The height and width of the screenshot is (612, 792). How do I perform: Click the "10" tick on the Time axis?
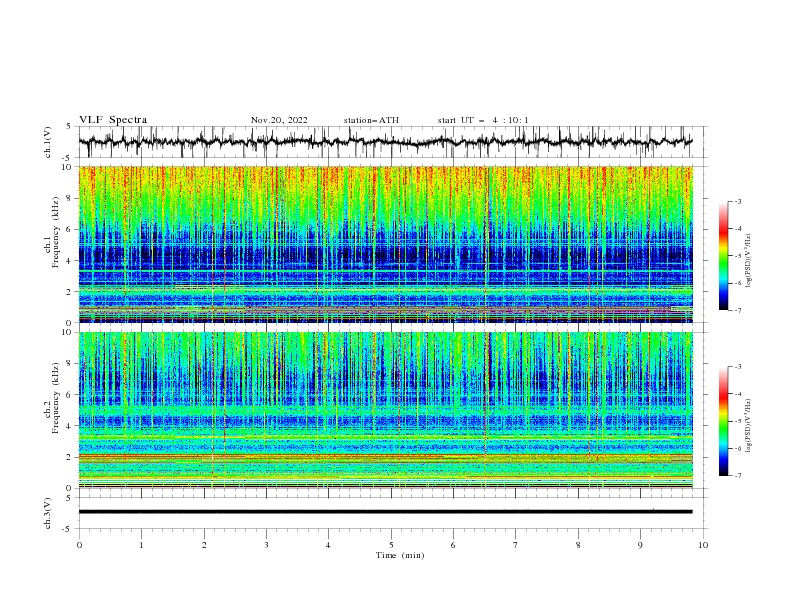click(x=703, y=545)
